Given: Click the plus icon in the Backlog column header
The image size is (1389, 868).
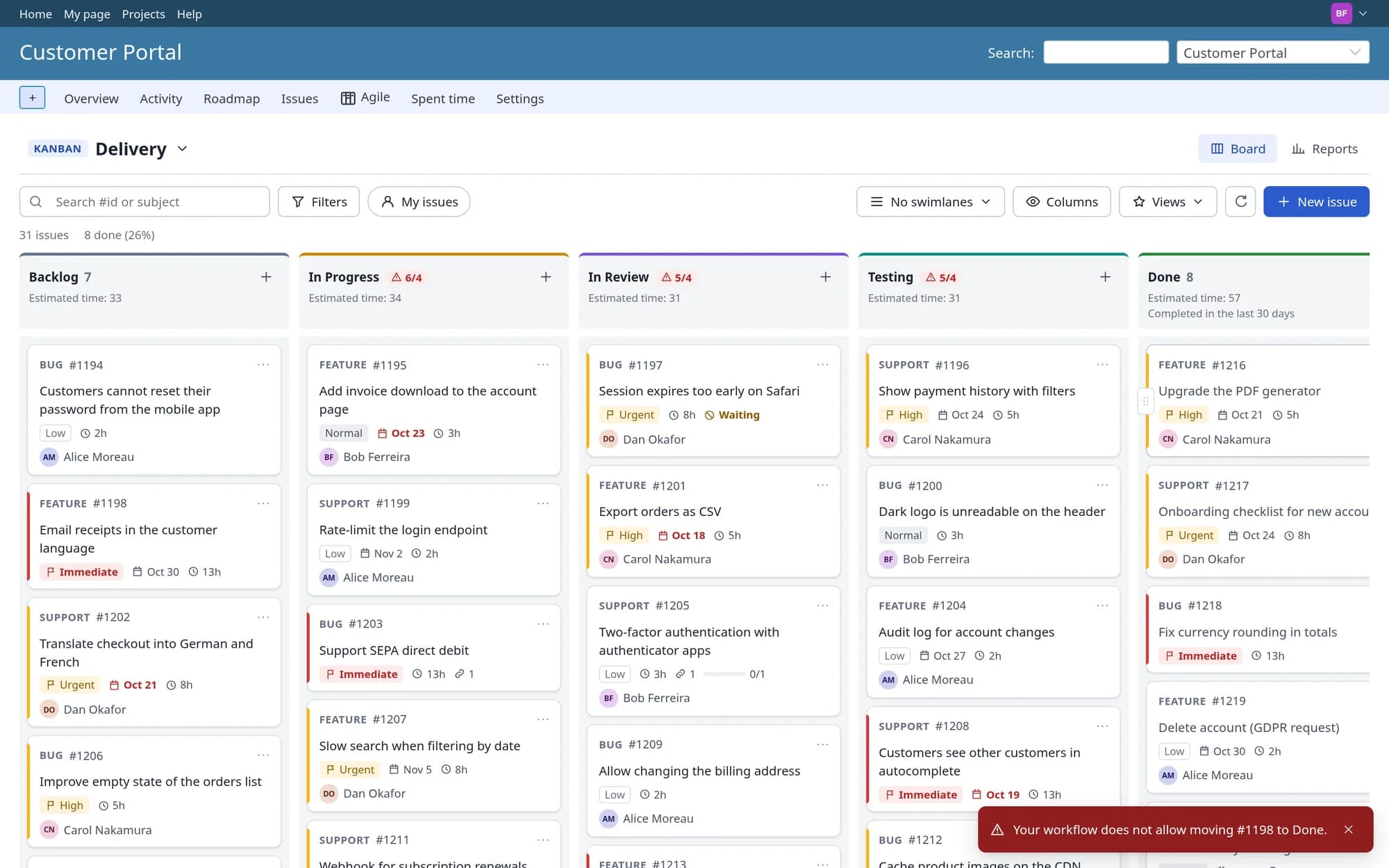Looking at the screenshot, I should tap(266, 277).
